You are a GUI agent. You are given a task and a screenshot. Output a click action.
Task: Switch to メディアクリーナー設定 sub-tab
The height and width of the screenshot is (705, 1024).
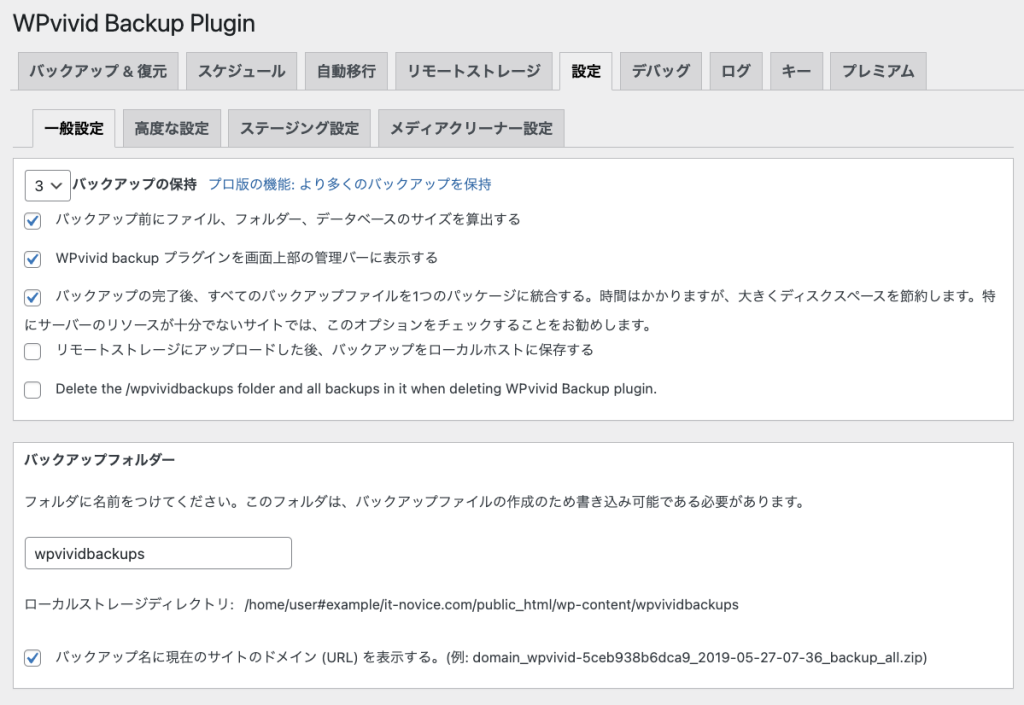(470, 128)
